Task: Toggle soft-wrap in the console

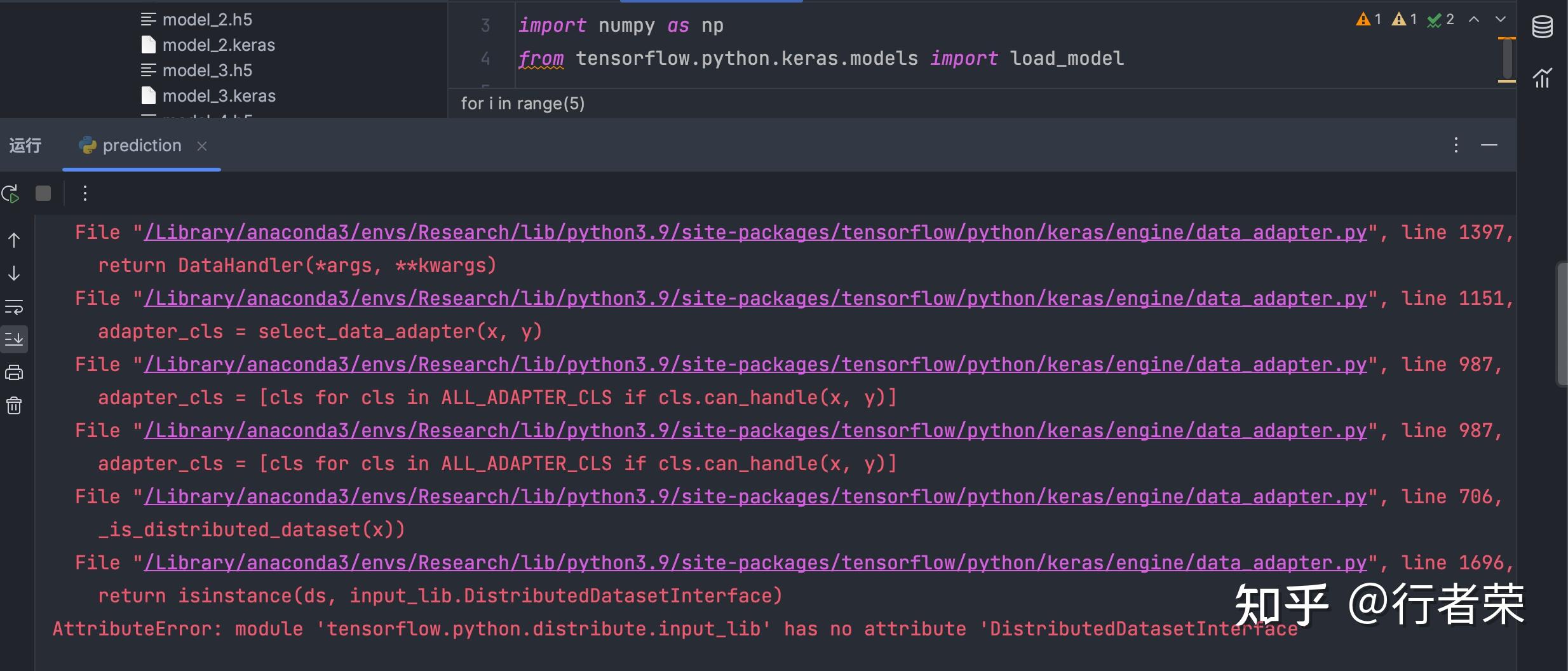Action: coord(14,307)
